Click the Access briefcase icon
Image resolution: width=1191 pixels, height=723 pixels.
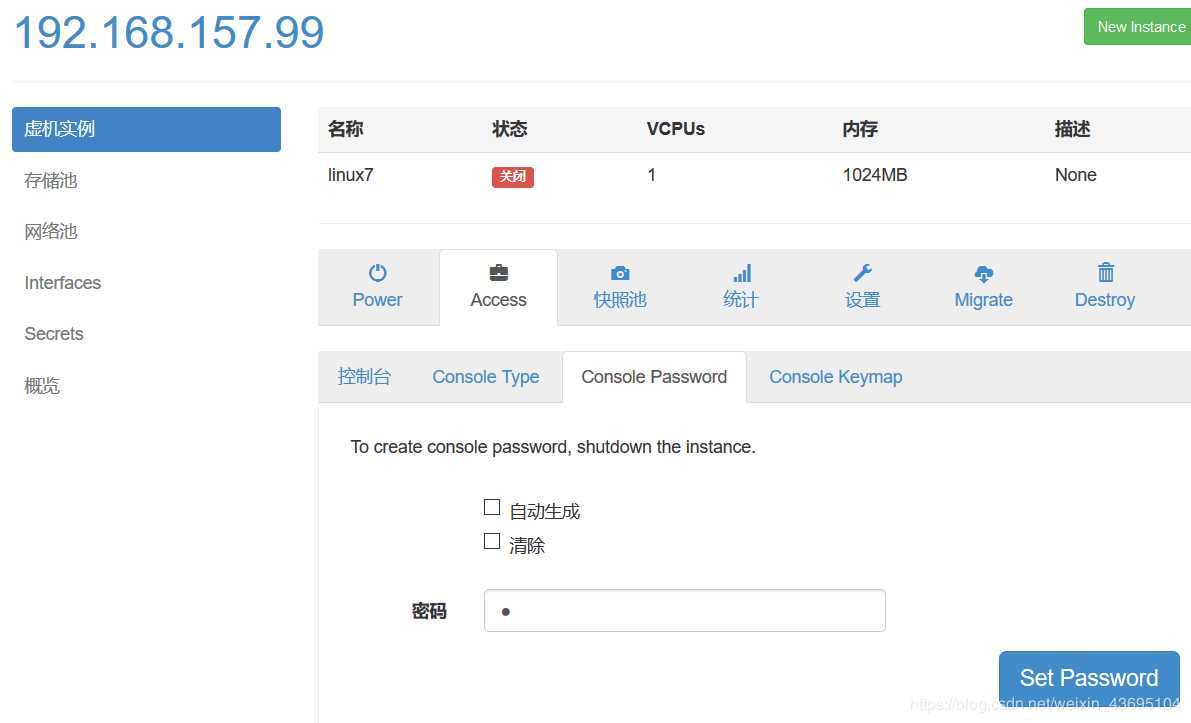click(x=498, y=273)
